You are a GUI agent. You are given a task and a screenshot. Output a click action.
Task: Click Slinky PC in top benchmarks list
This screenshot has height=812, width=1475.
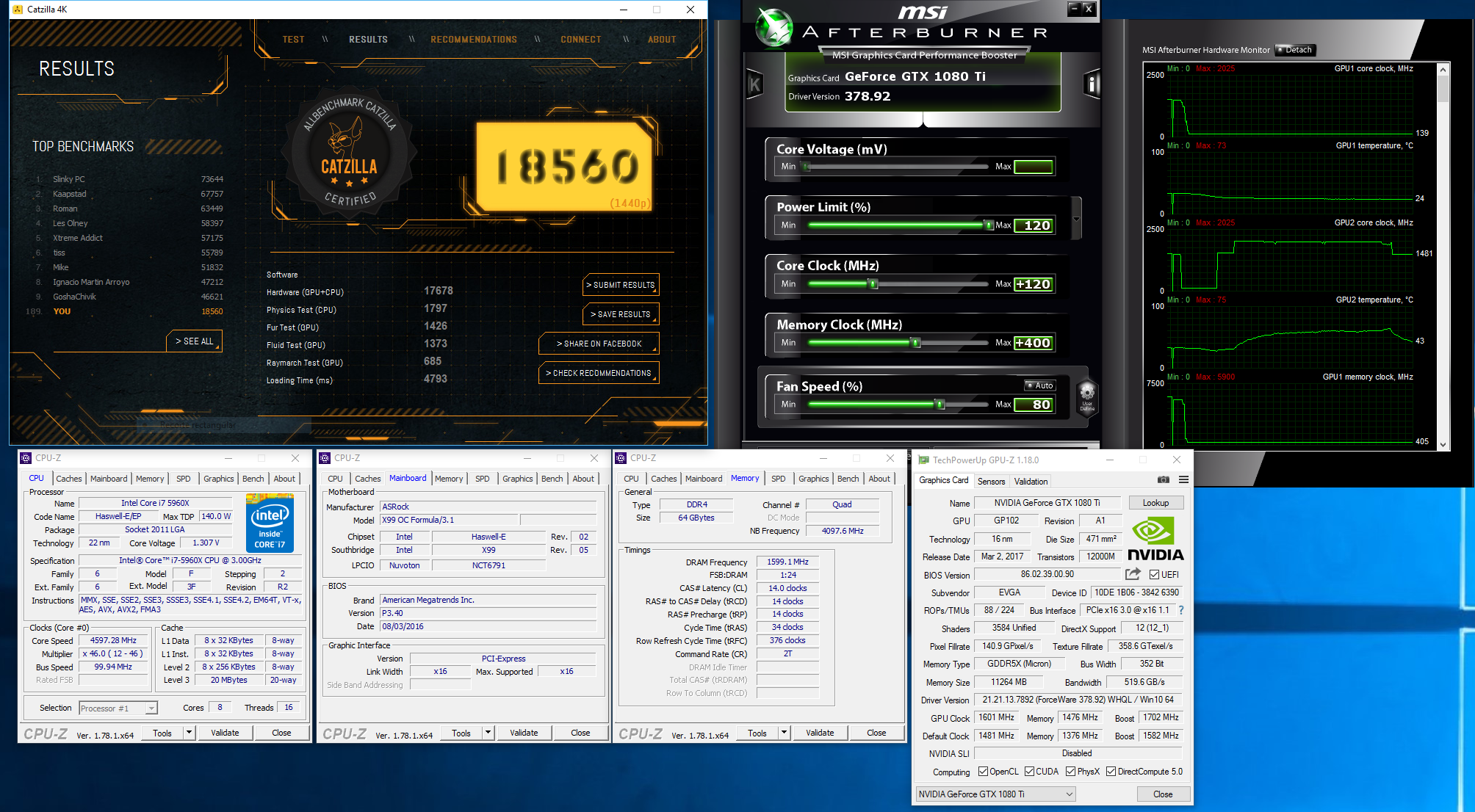[x=68, y=179]
